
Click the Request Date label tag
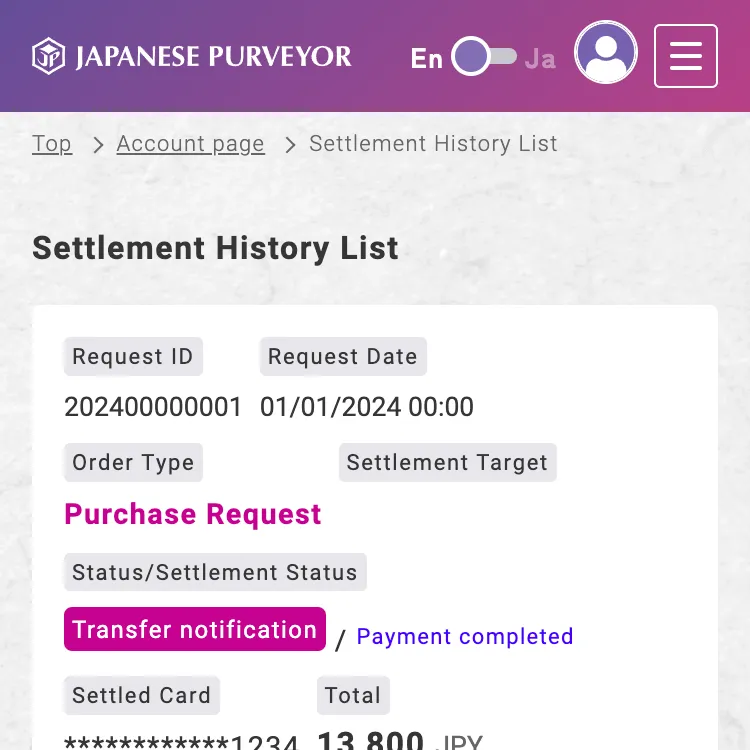click(x=343, y=357)
